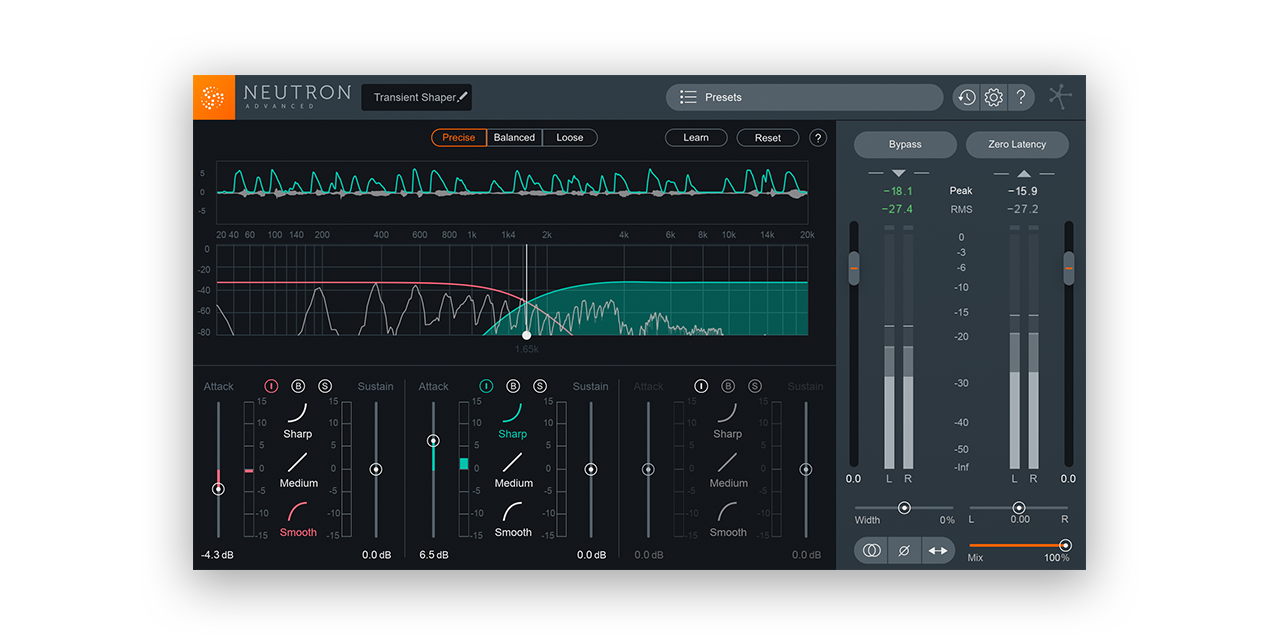Select Medium curve icon in first band
Screen dimensions: 1280x642
coord(298,462)
